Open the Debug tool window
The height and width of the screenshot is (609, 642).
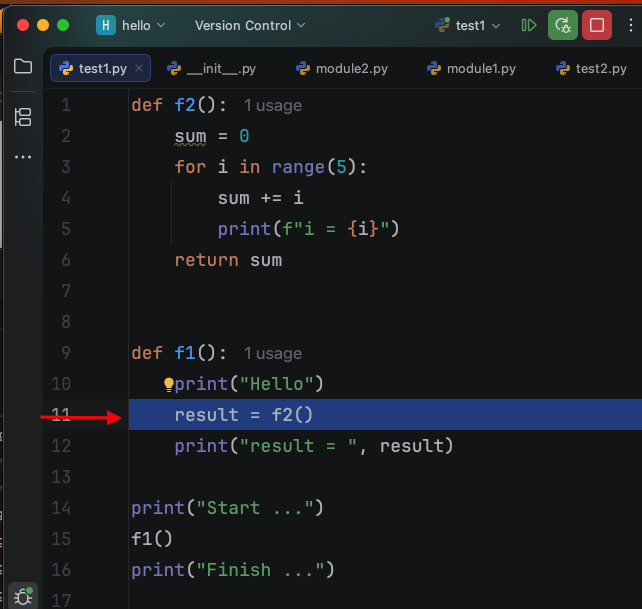[23, 597]
